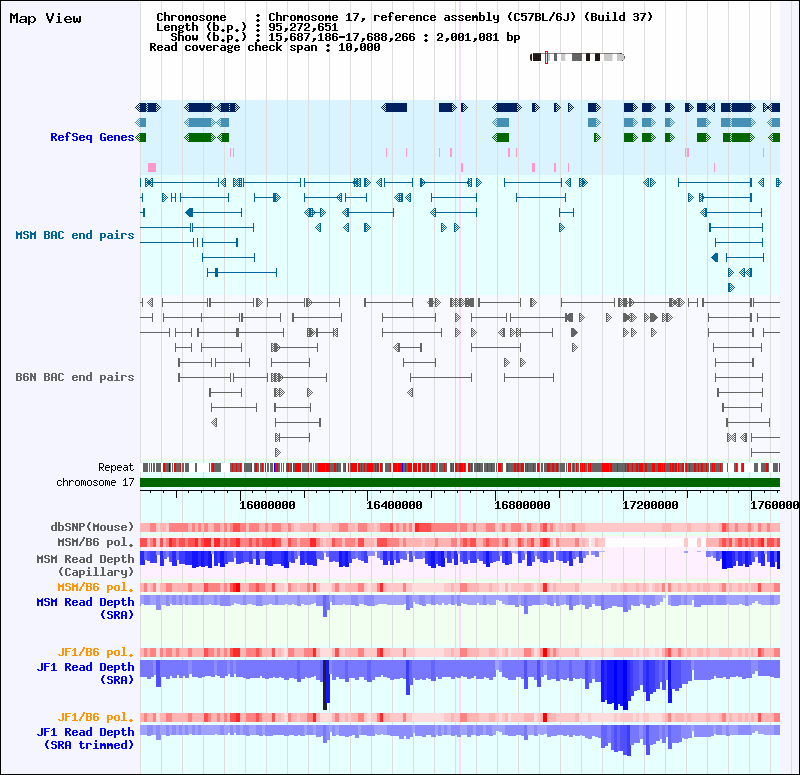Click the 16400000 ruler label

[394, 505]
